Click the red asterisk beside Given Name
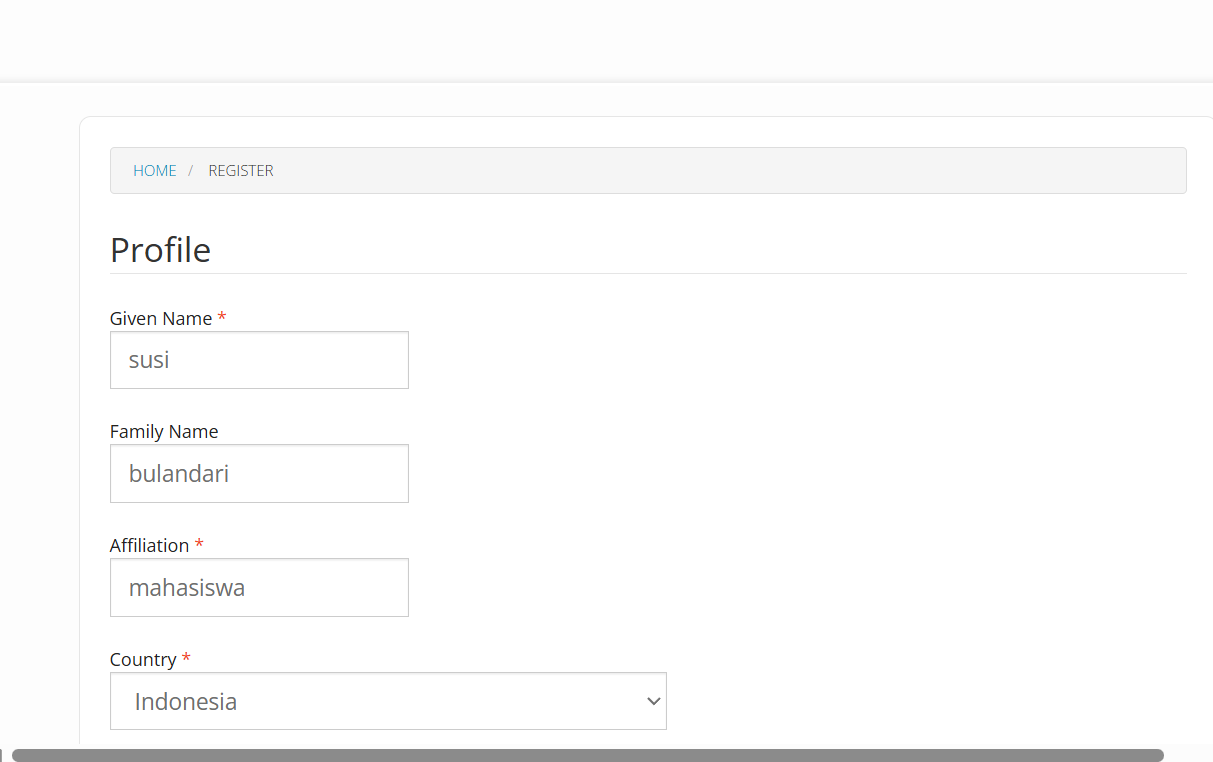 (222, 318)
